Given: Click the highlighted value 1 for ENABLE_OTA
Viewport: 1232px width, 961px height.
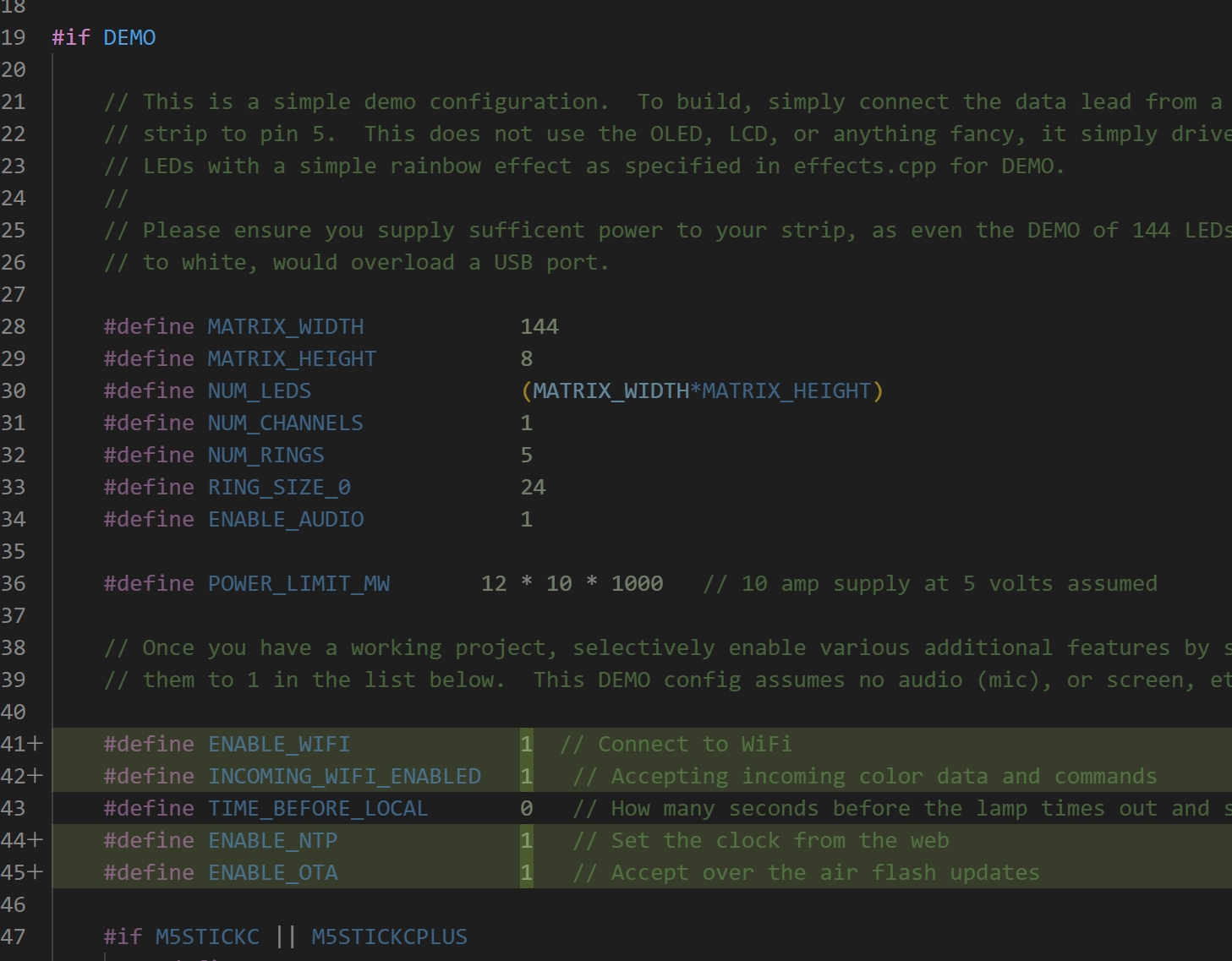Looking at the screenshot, I should pos(527,873).
